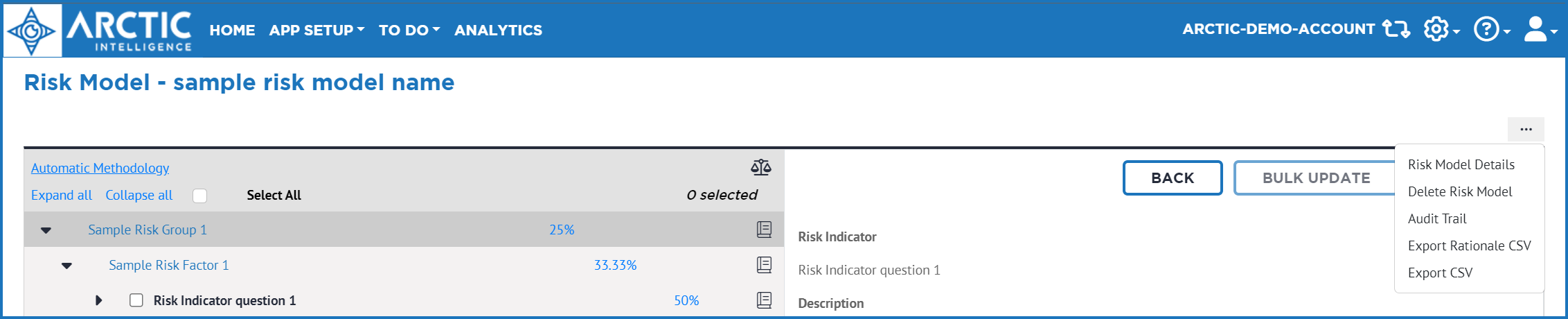Viewport: 1568px width, 319px height.
Task: Open the Automatic Methodology link
Action: 100,168
